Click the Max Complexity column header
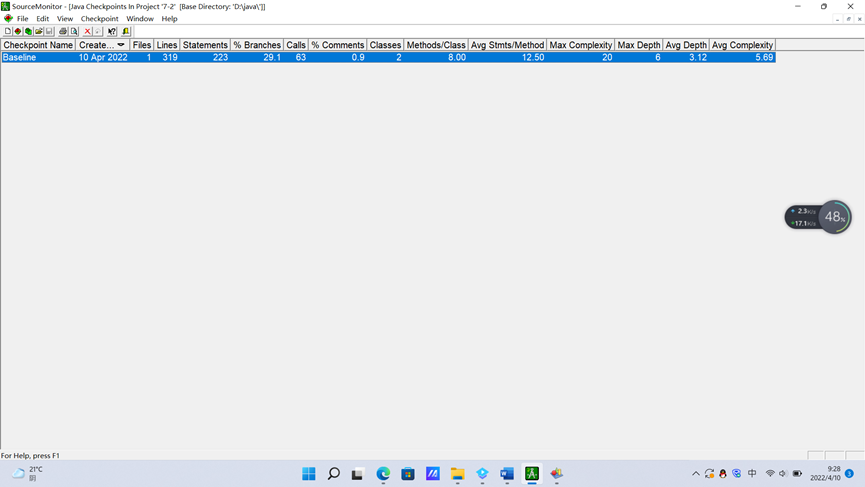The width and height of the screenshot is (865, 487). [x=581, y=45]
